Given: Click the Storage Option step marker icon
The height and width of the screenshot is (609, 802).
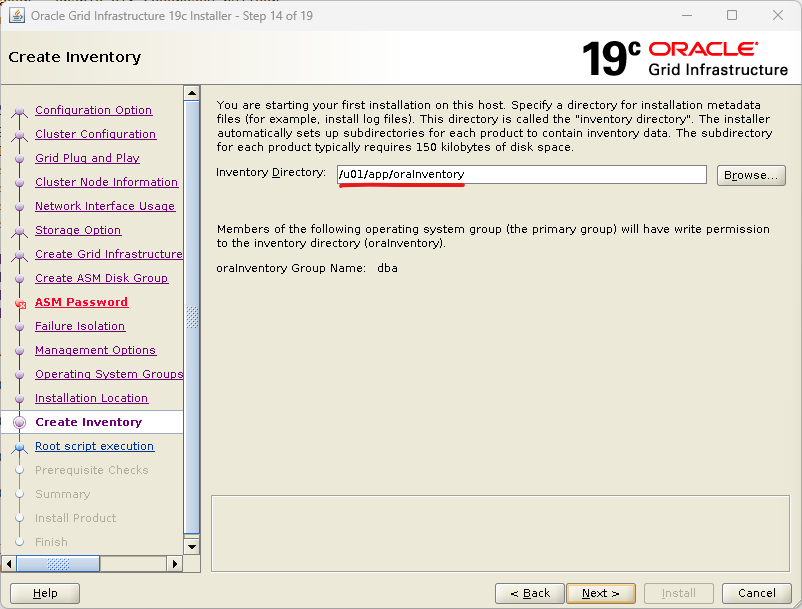Looking at the screenshot, I should pyautogui.click(x=19, y=231).
